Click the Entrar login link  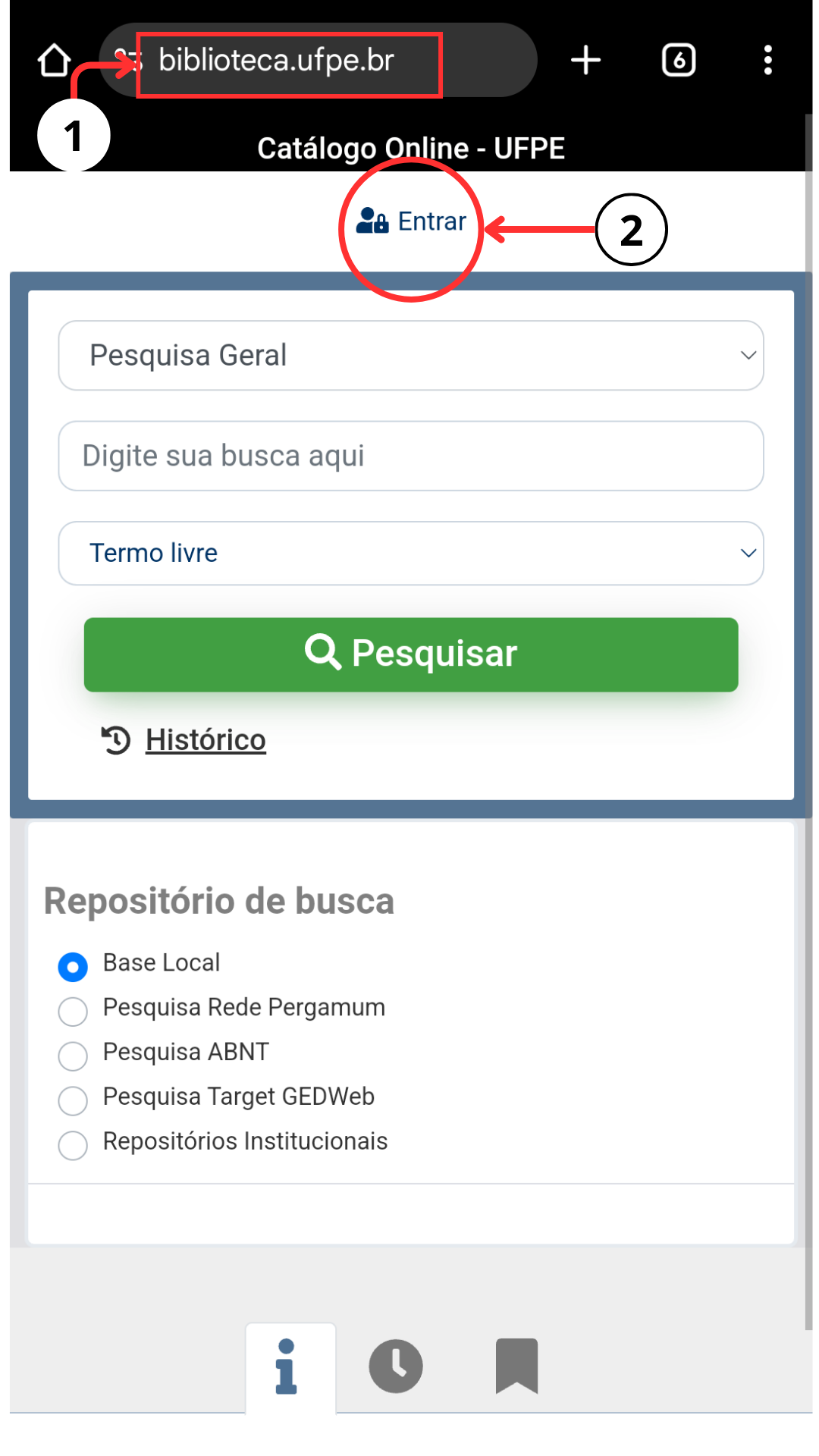tap(431, 221)
